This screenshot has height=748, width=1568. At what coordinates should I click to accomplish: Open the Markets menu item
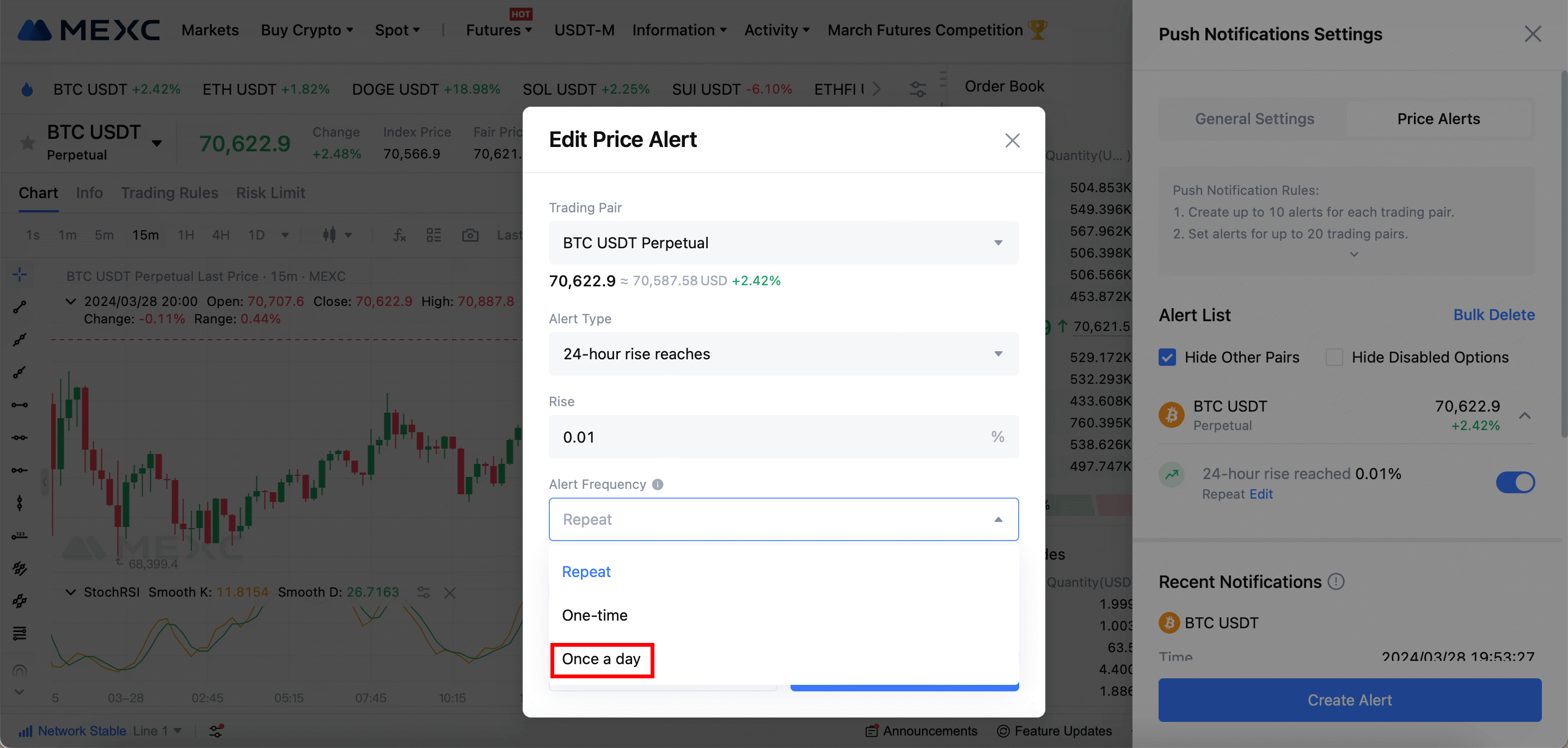[210, 30]
